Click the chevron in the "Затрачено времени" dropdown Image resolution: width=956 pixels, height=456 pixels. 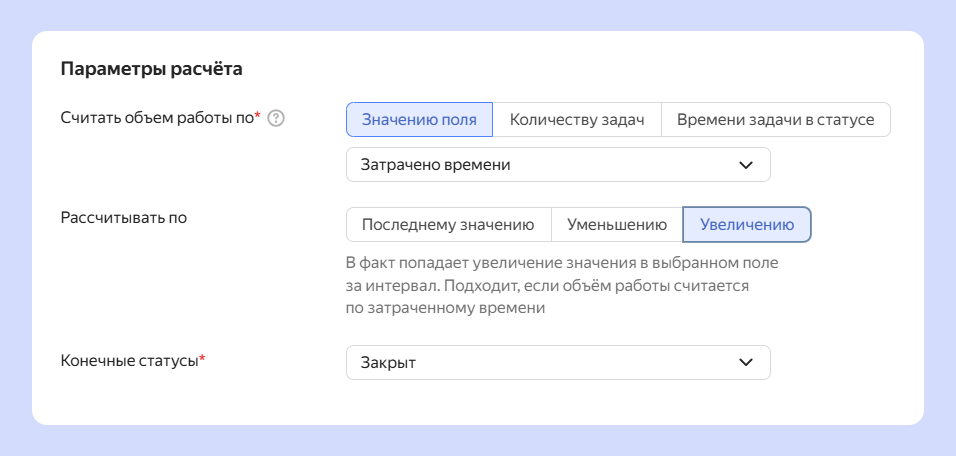pos(745,165)
